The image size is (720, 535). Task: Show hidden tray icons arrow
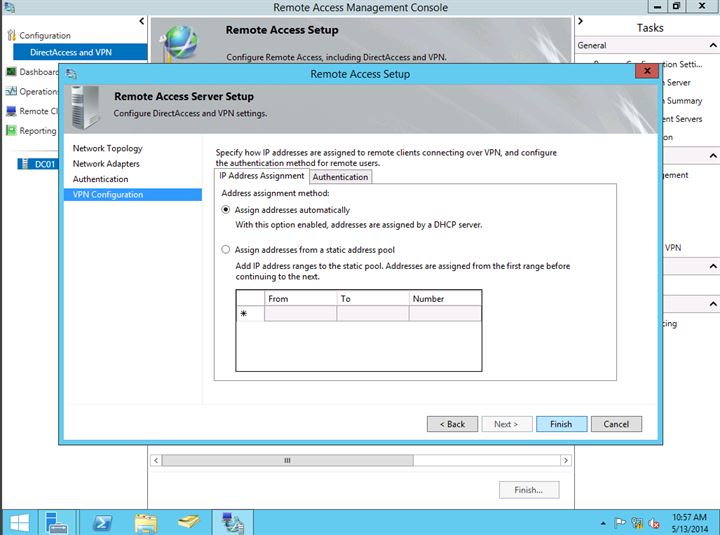[x=603, y=523]
